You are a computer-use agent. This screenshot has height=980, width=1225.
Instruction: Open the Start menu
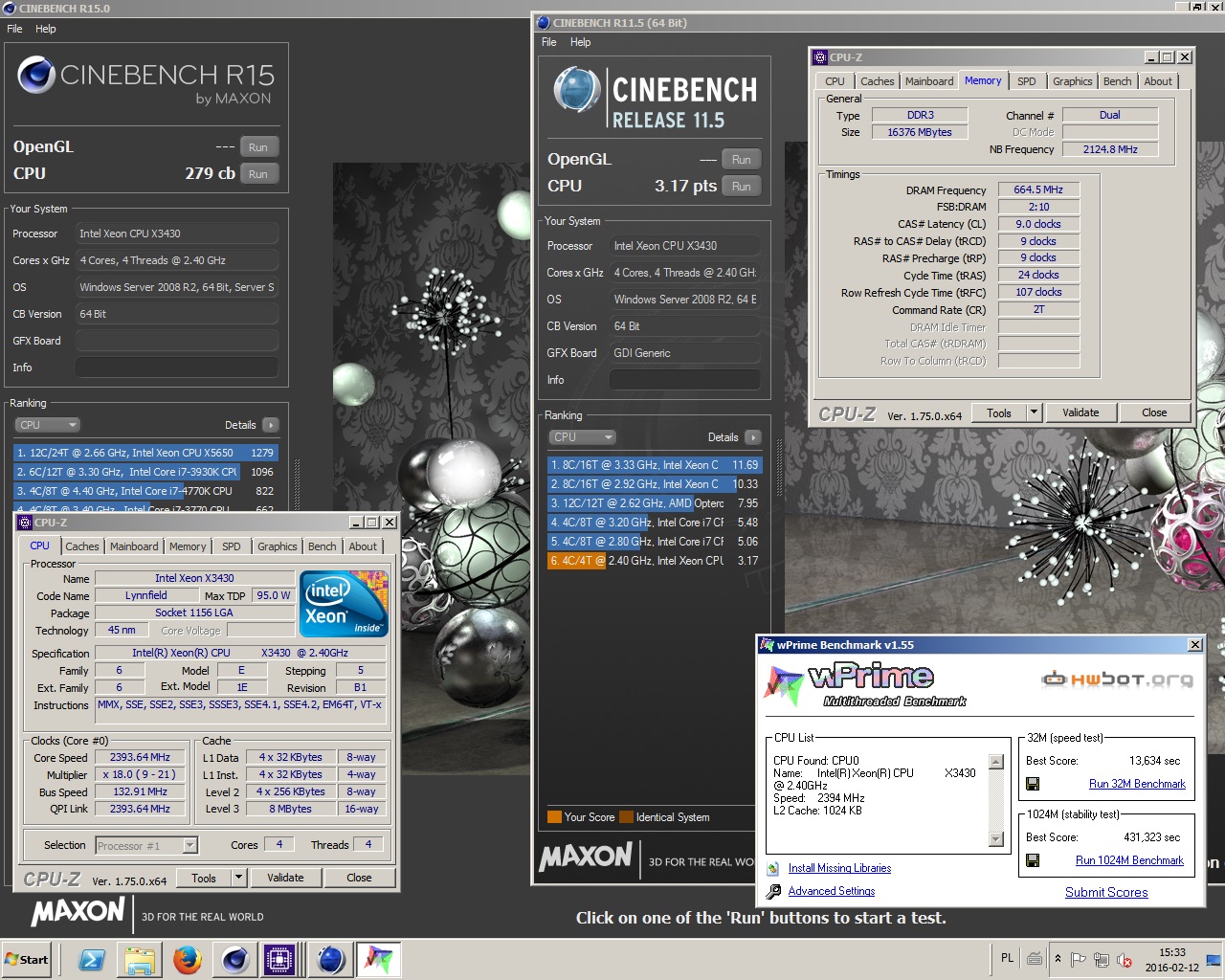(27, 959)
